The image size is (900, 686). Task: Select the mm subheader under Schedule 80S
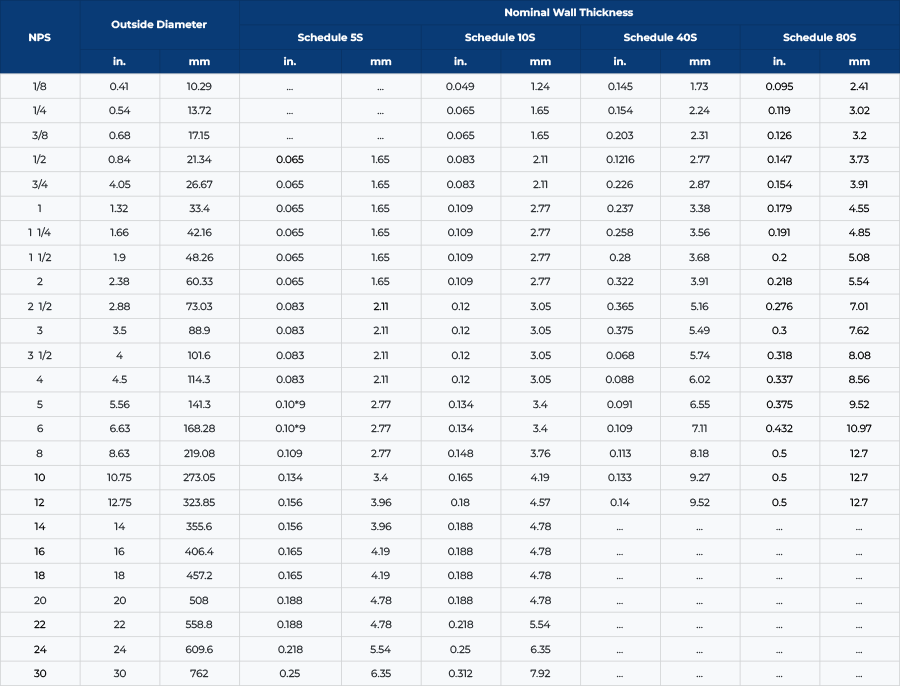[859, 61]
